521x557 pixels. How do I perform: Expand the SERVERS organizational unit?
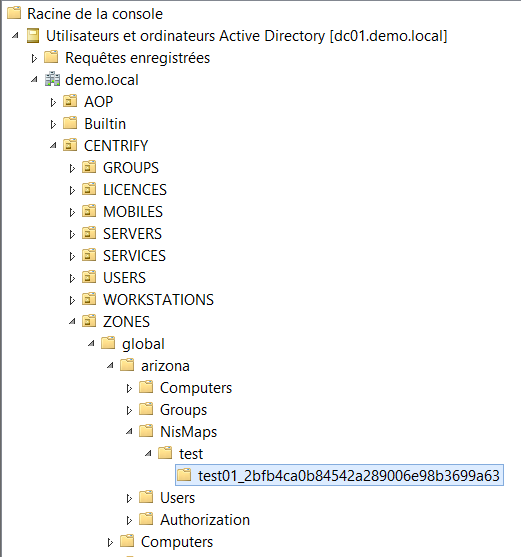(72, 234)
